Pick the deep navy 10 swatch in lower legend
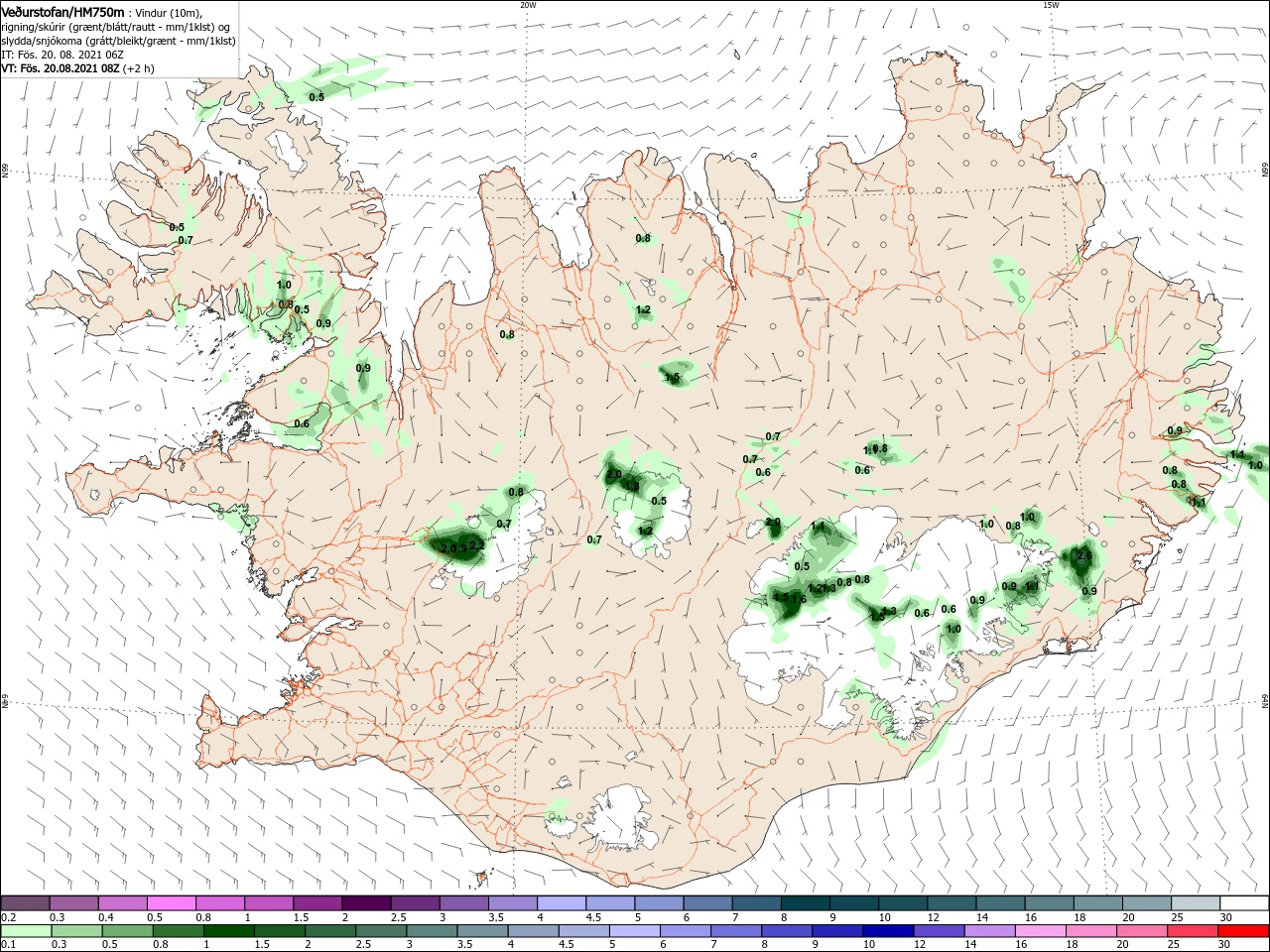 pos(888,931)
